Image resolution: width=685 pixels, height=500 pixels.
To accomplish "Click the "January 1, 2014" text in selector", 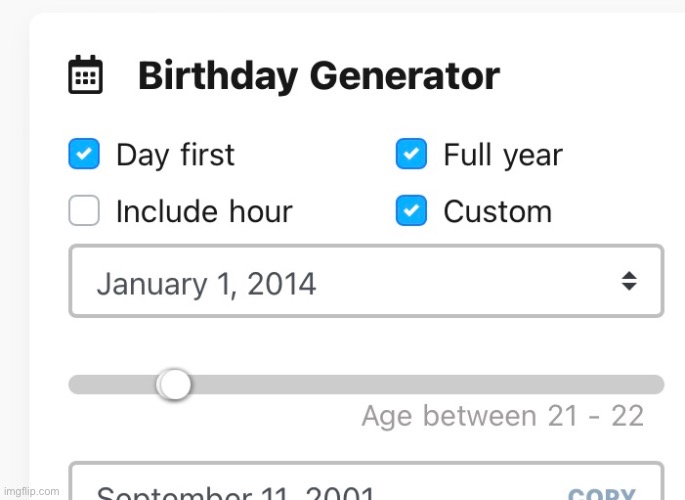I will click(206, 284).
